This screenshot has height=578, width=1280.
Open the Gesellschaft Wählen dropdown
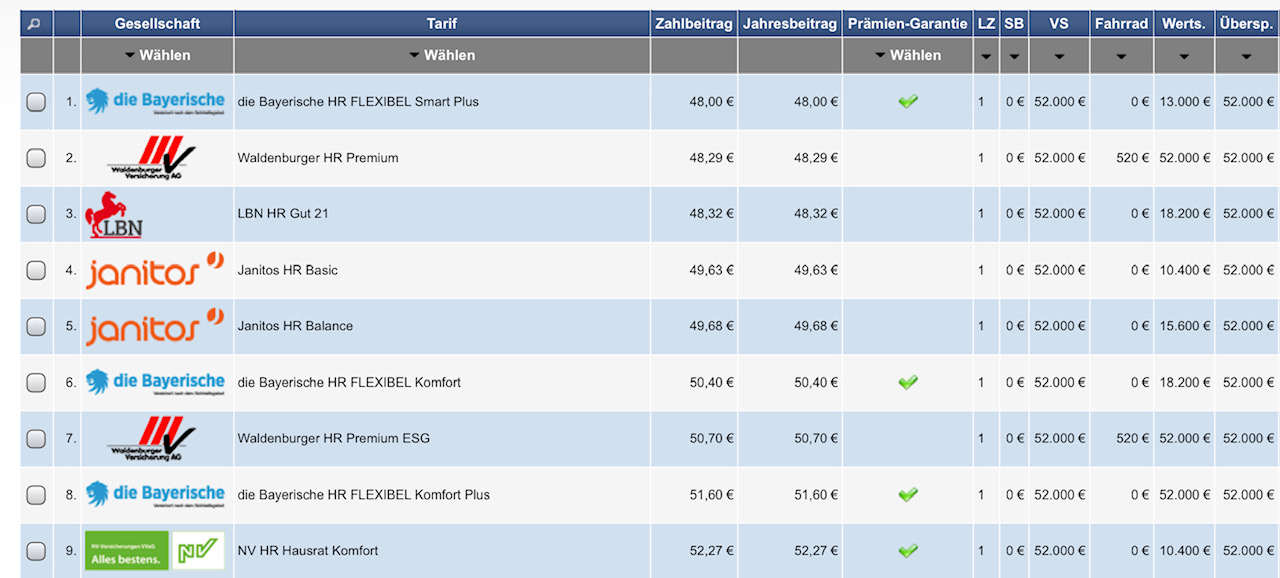point(157,56)
